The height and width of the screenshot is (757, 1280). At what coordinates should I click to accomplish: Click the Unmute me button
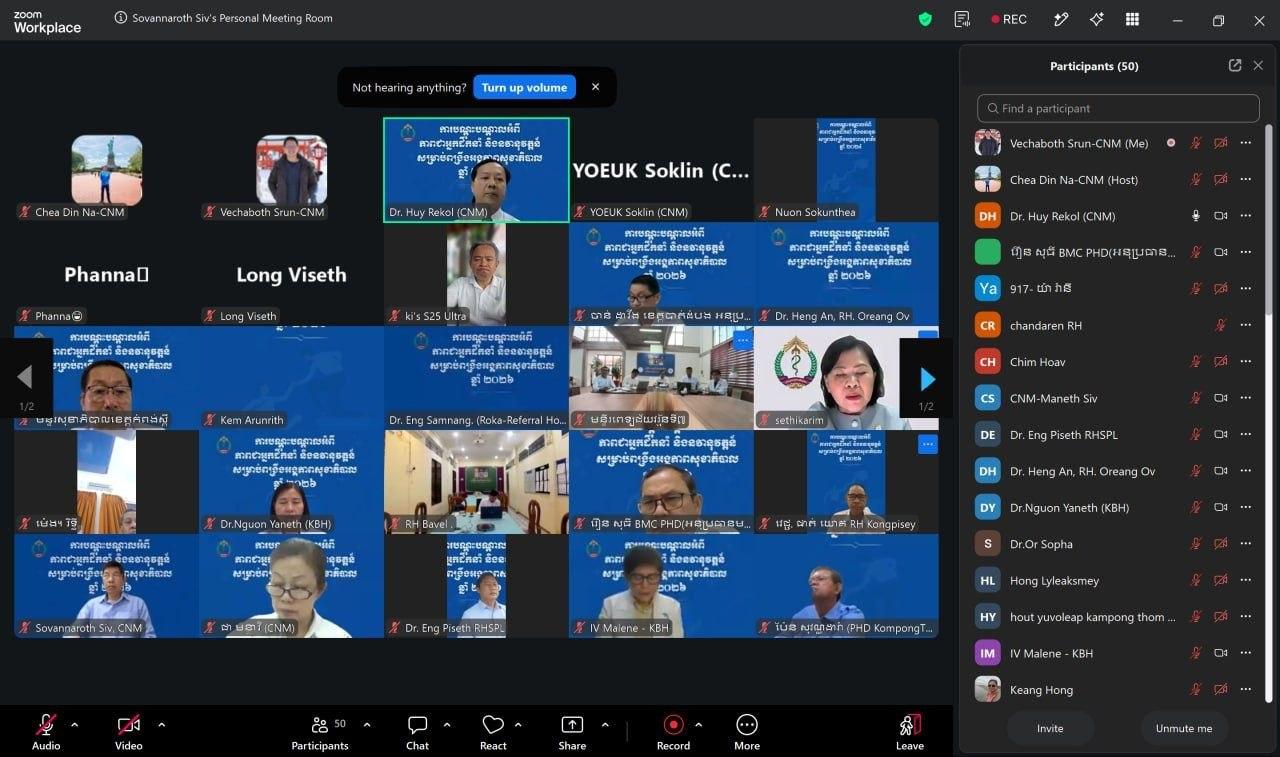pyautogui.click(x=1184, y=728)
